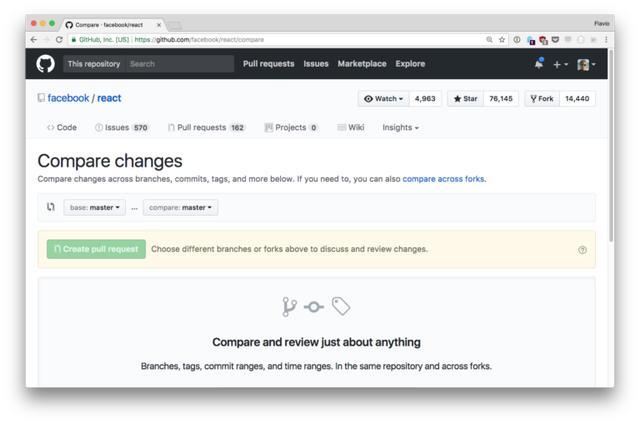
Task: Click the compare arrows icon beside base
Action: point(51,207)
